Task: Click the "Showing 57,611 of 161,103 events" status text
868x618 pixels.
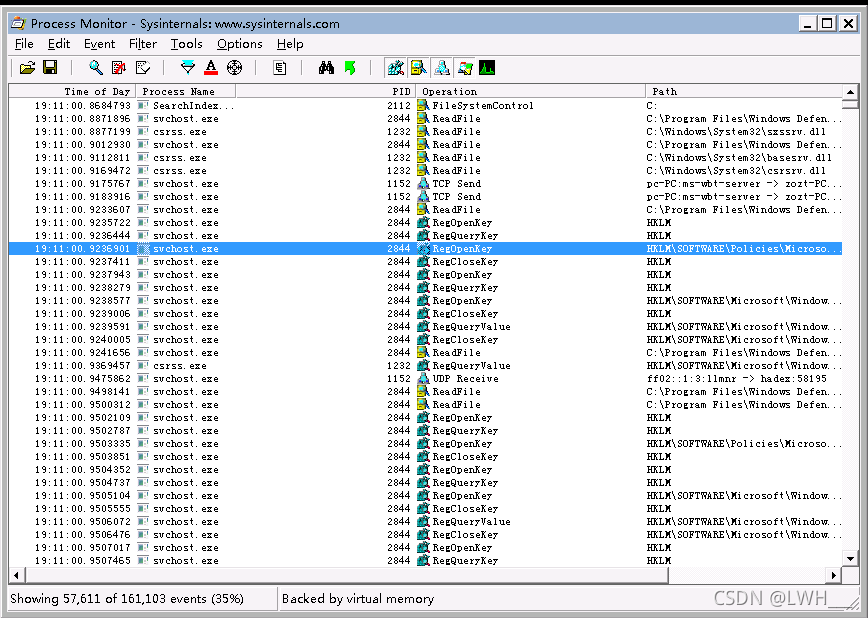Action: pos(127,599)
